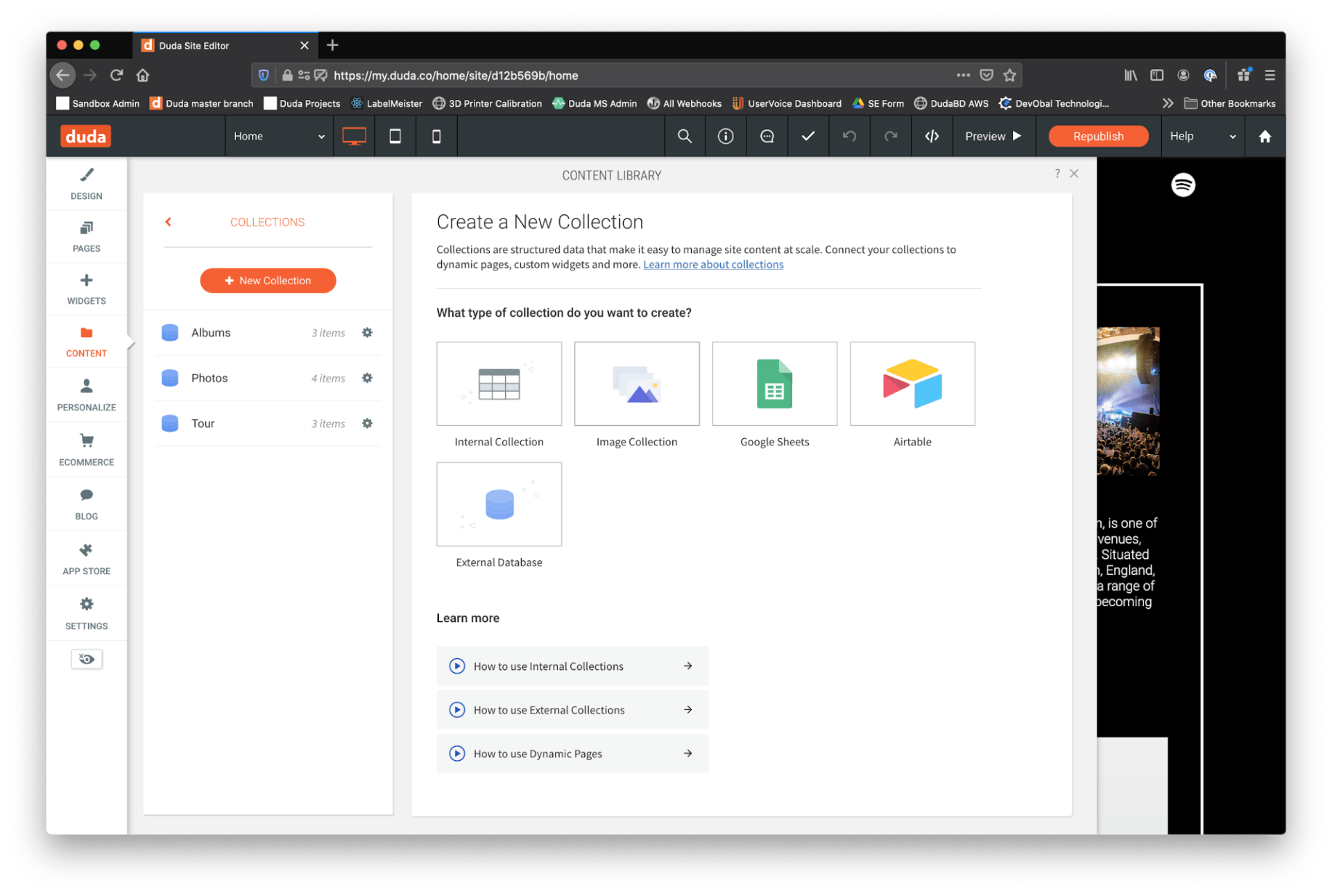Open the App Store section
This screenshot has height=896, width=1332.
pyautogui.click(x=86, y=559)
